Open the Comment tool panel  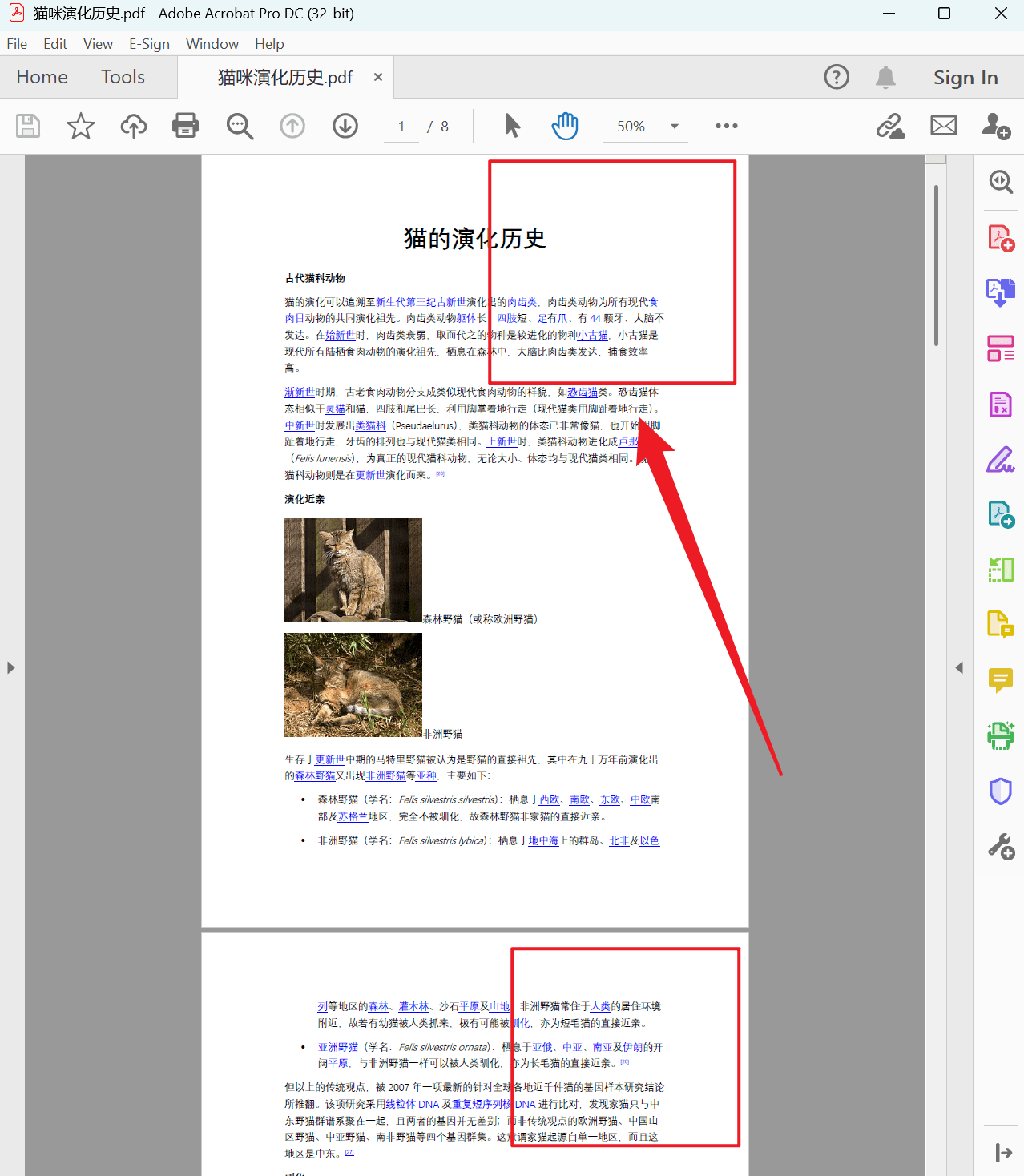coord(1000,680)
